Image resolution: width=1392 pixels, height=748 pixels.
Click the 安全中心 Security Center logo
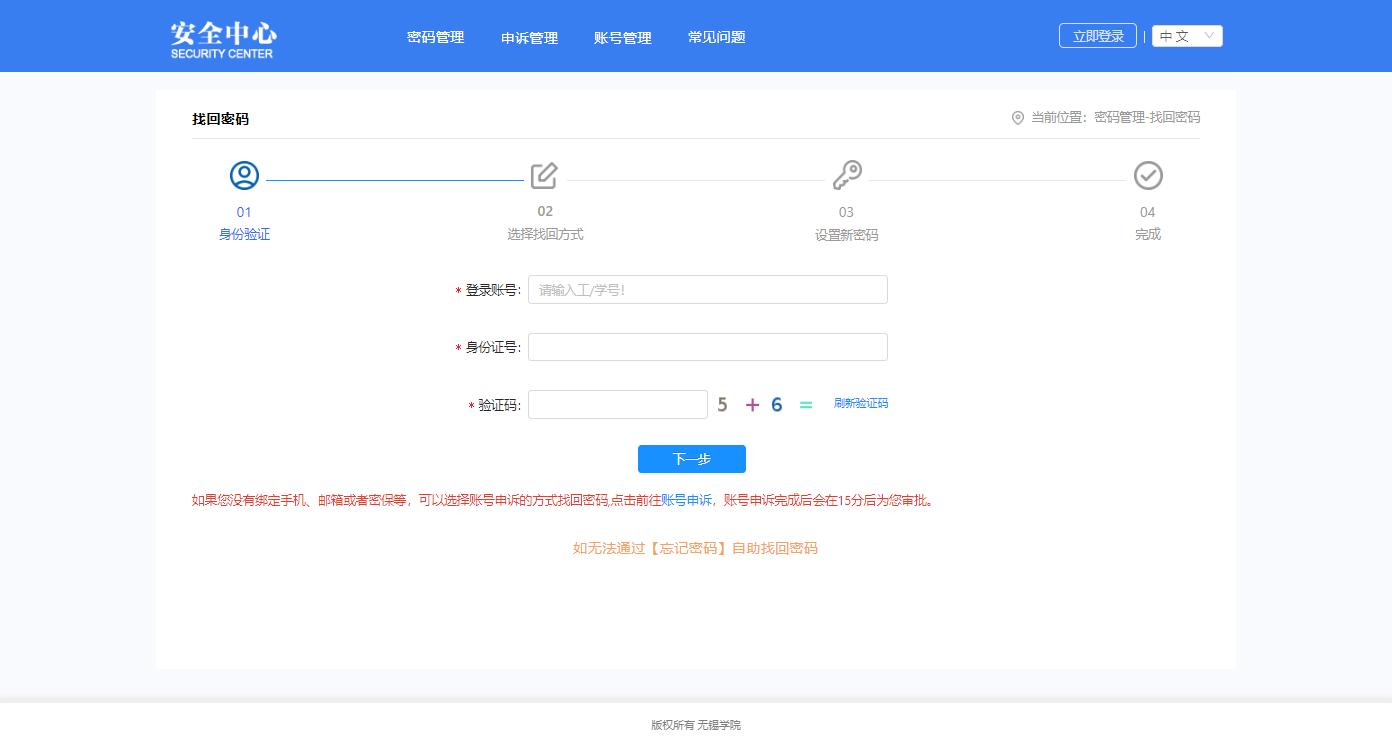pos(222,40)
